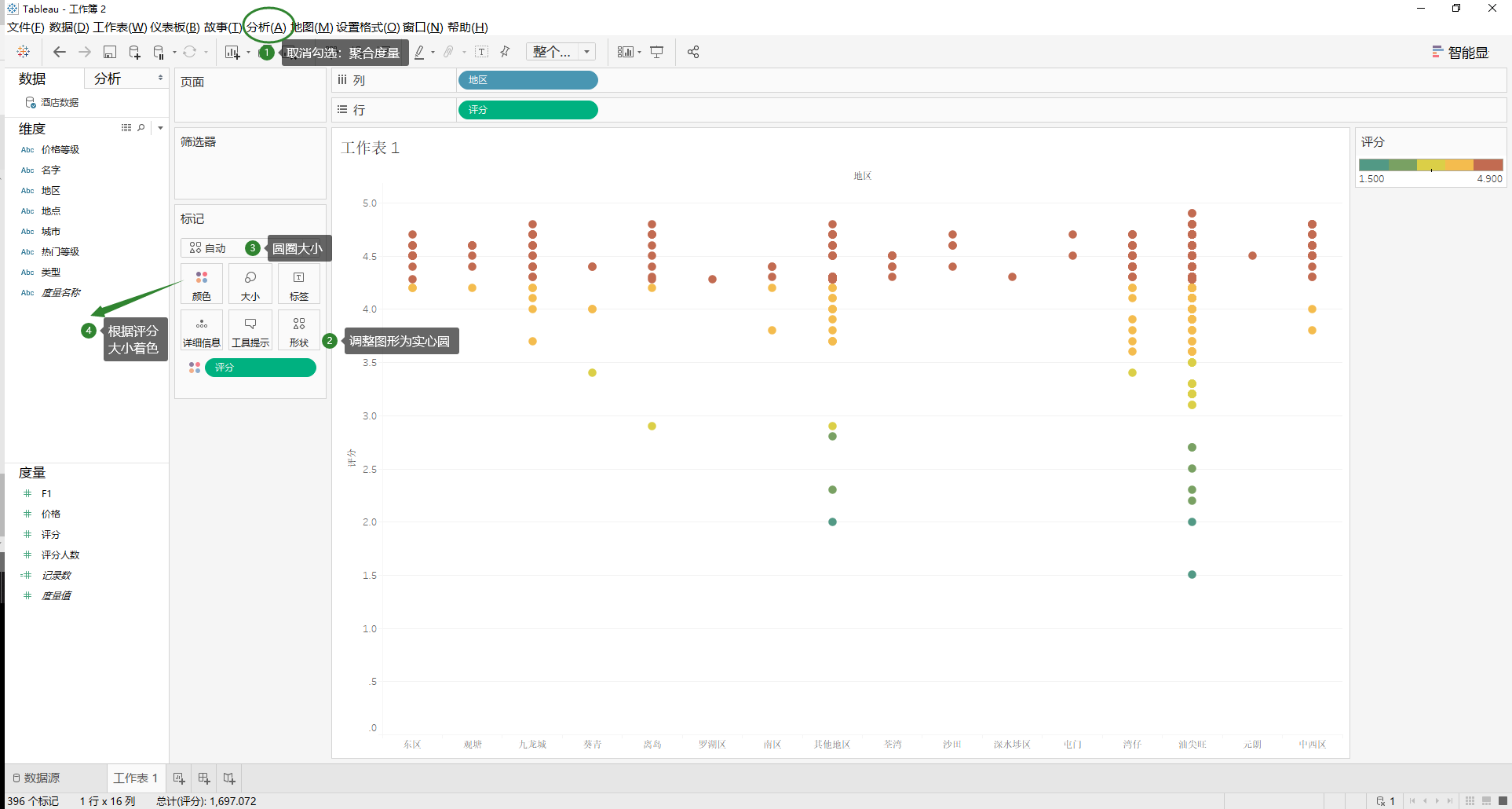Open the Detail card in Marks
1512x809 pixels.
202,331
